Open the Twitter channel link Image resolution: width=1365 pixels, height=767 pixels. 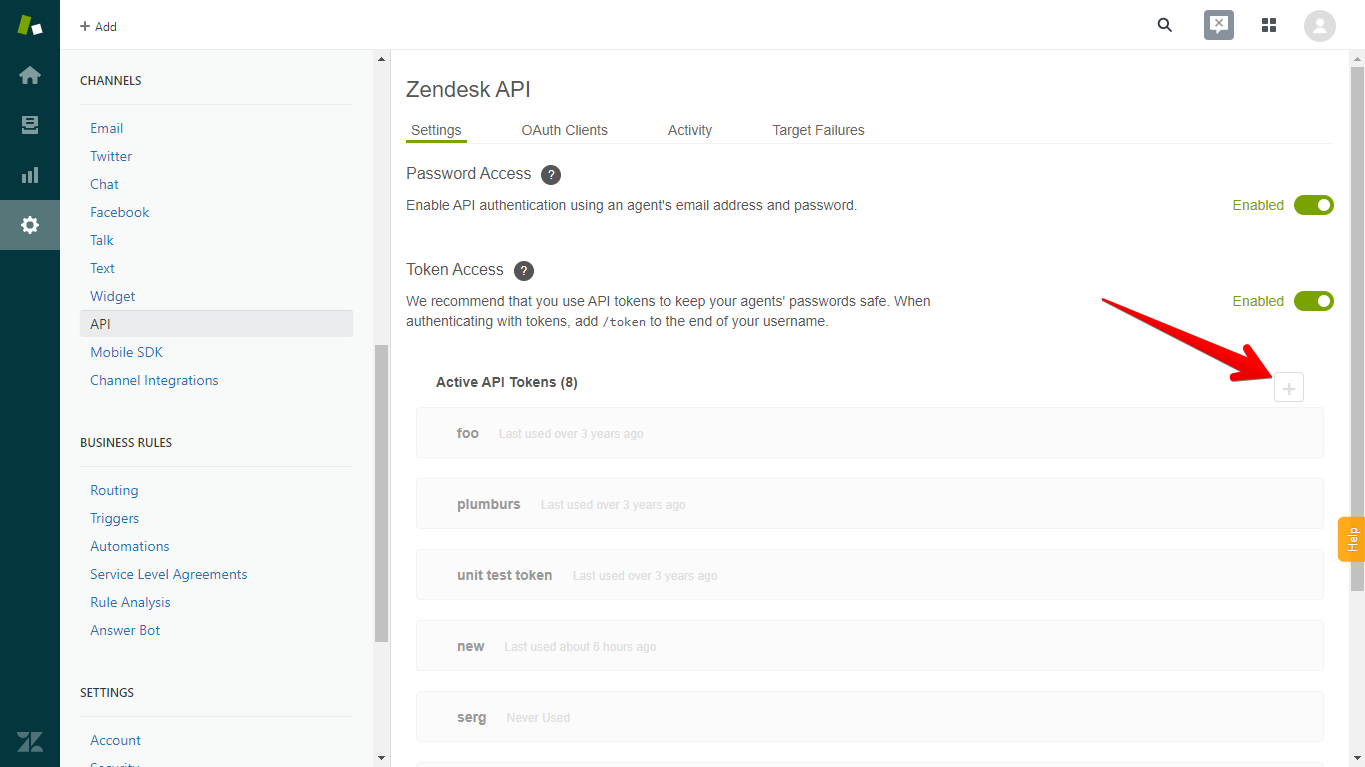pos(111,156)
